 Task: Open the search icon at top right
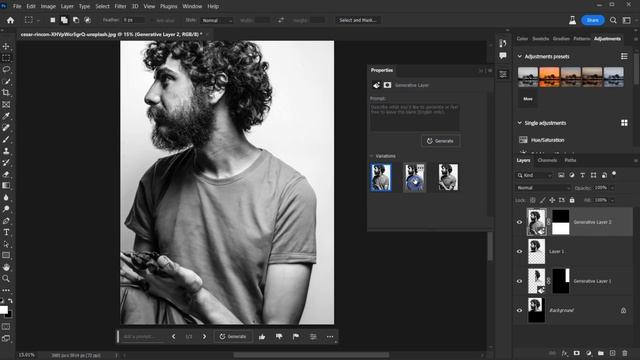click(613, 20)
